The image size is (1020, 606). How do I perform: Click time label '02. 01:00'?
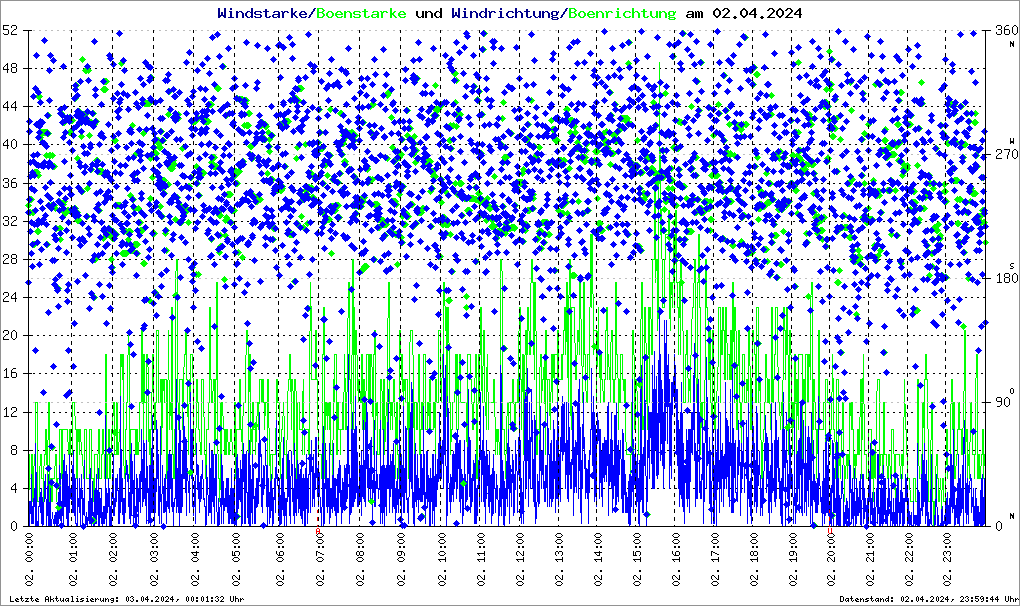(74, 559)
